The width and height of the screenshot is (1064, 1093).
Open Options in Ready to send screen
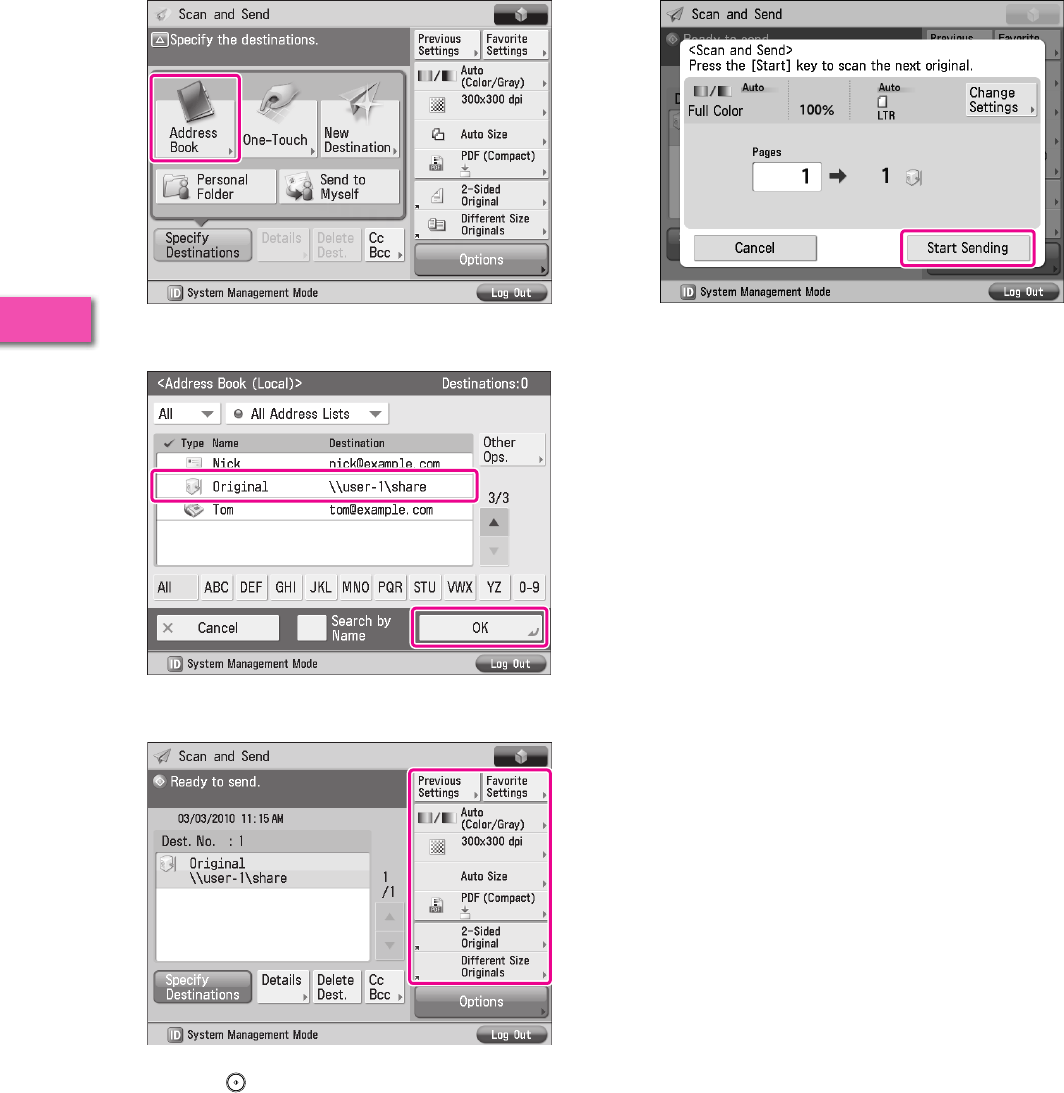[481, 1002]
